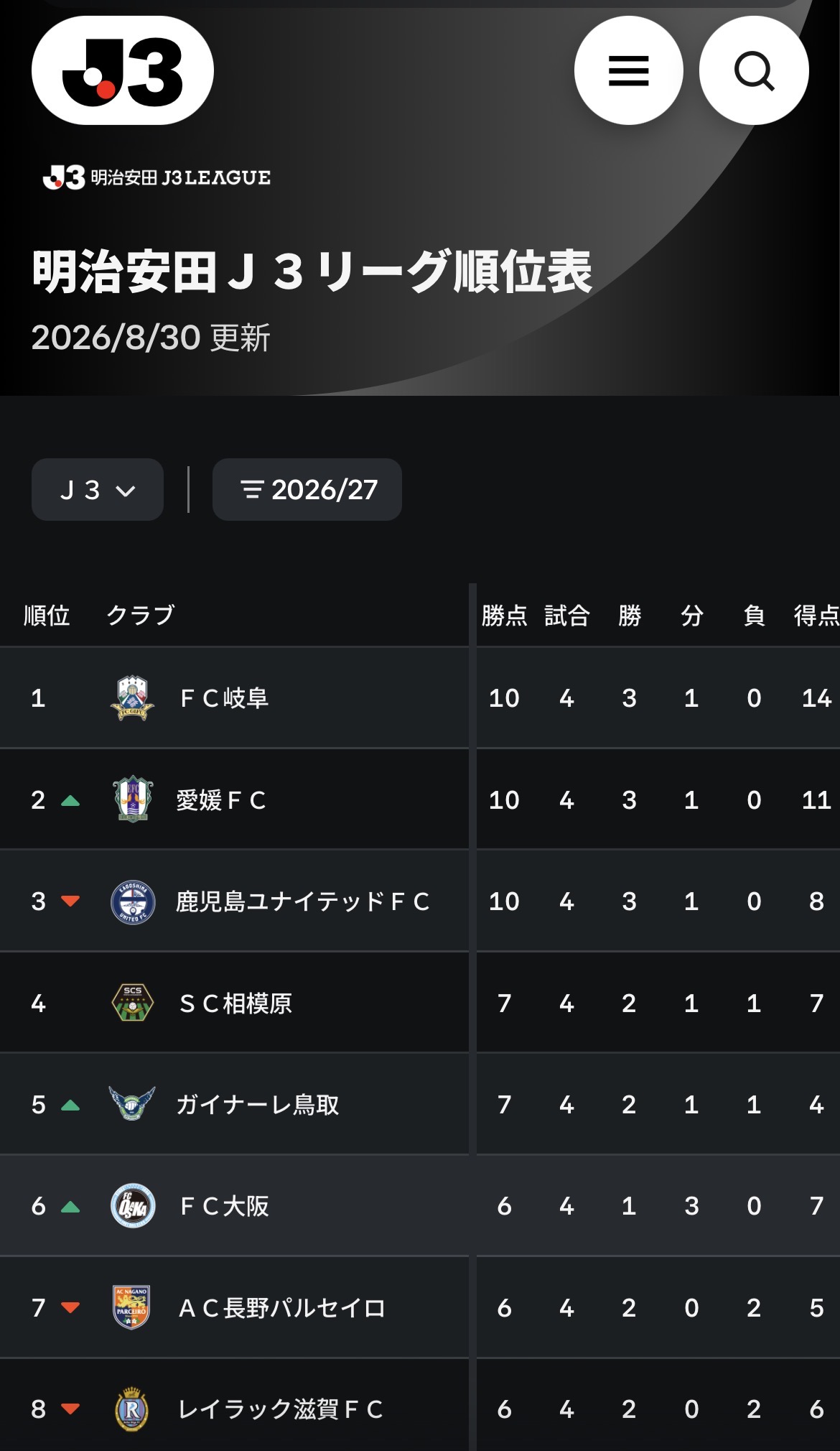This screenshot has width=840, height=1451.
Task: Click レイラック滋賀FC crest
Action: (132, 1409)
